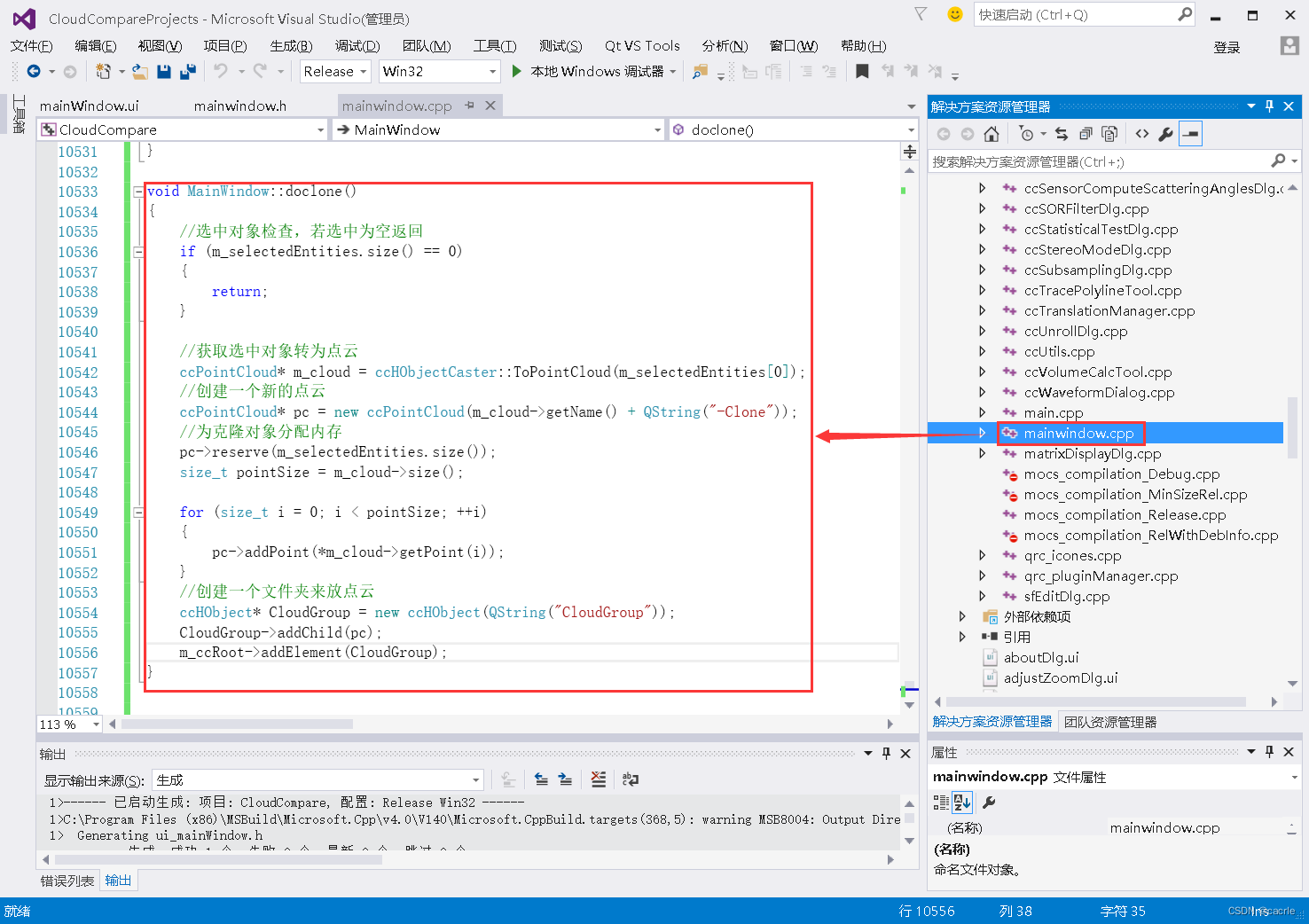Viewport: 1309px width, 924px height.
Task: Open the Output source dropdown showing 生成
Action: (x=318, y=780)
